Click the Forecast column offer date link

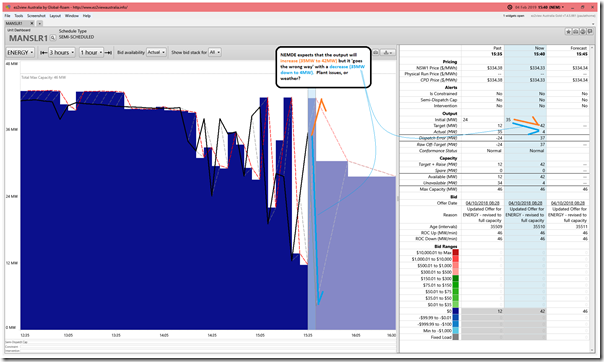(x=568, y=203)
